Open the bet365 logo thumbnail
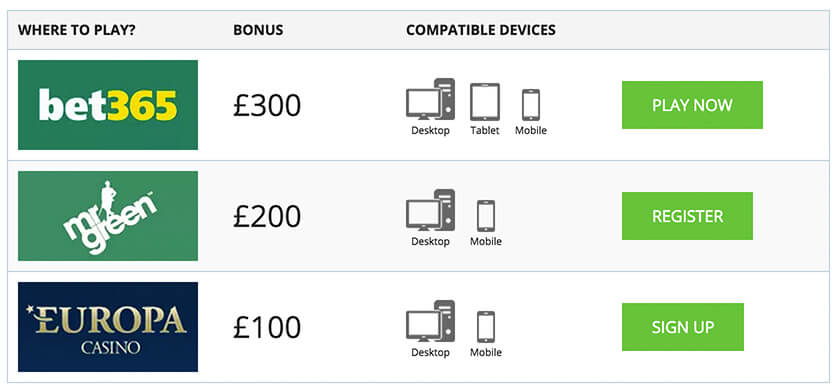 click(108, 105)
